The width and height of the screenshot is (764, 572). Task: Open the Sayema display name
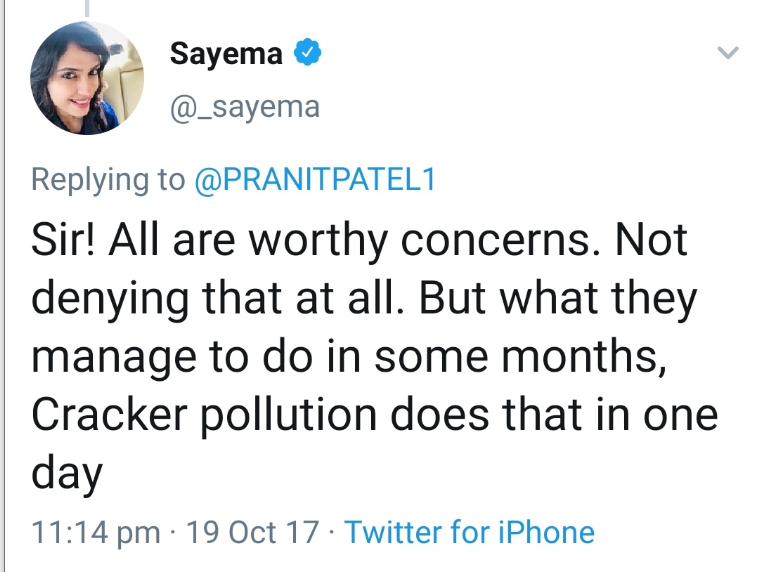pos(228,54)
